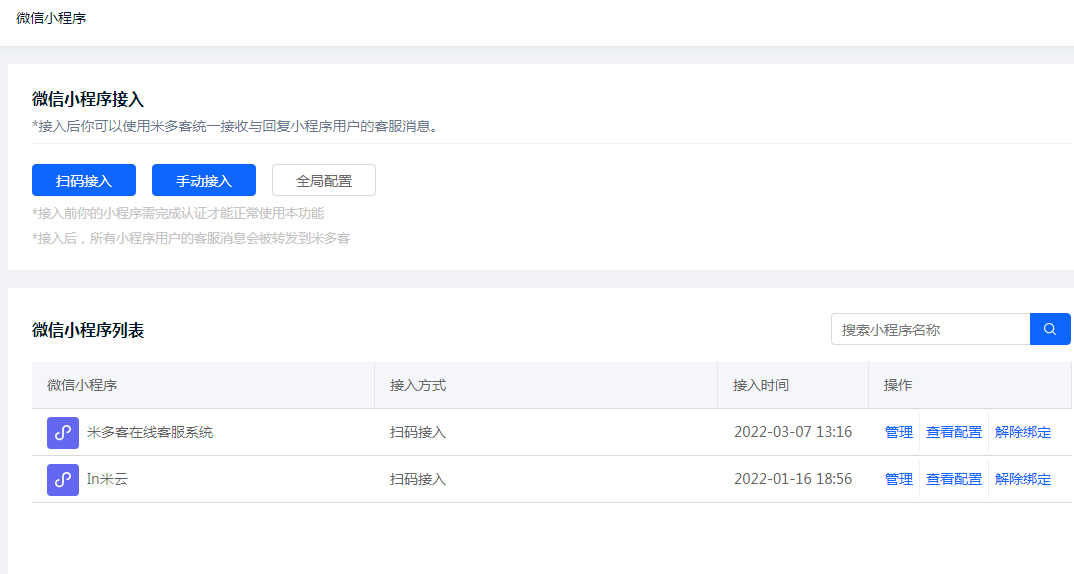The height and width of the screenshot is (574, 1074).
Task: Open 查看配置 for In米云
Action: [x=953, y=479]
